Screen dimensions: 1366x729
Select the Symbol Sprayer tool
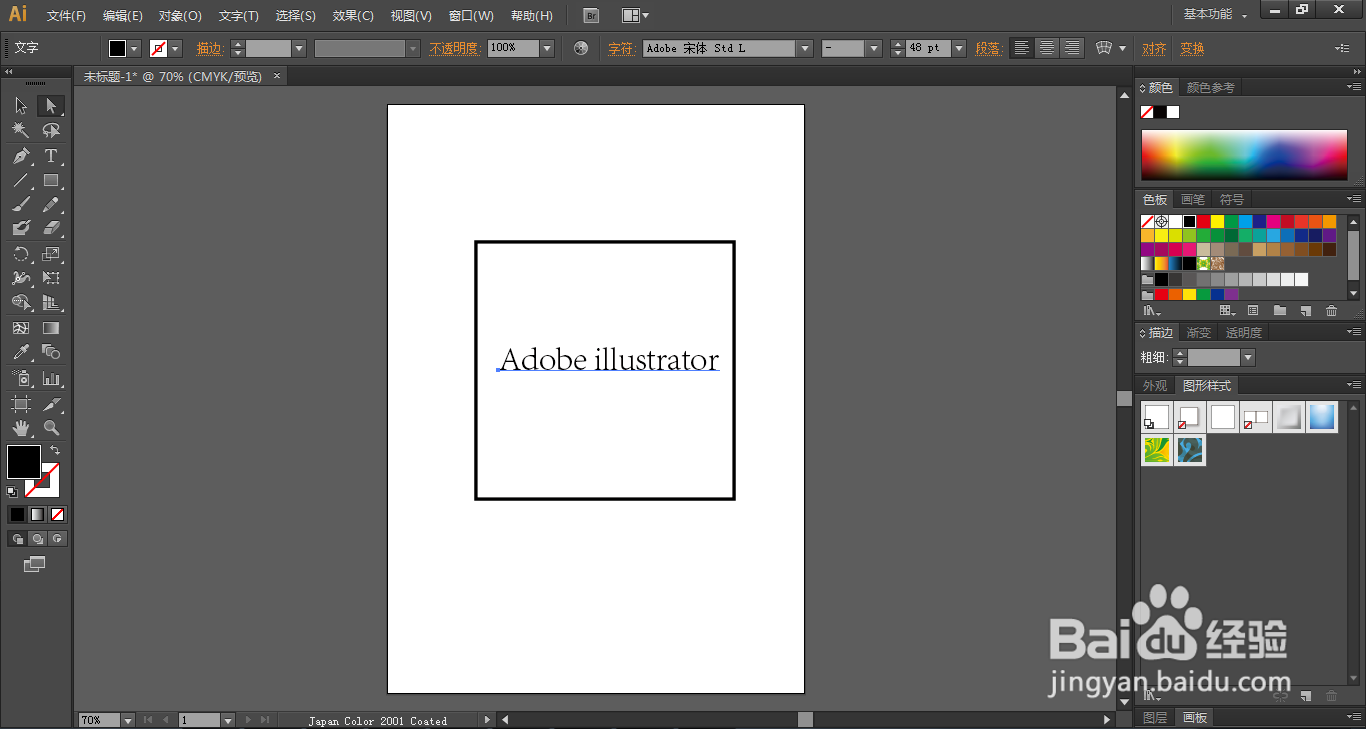click(21, 378)
